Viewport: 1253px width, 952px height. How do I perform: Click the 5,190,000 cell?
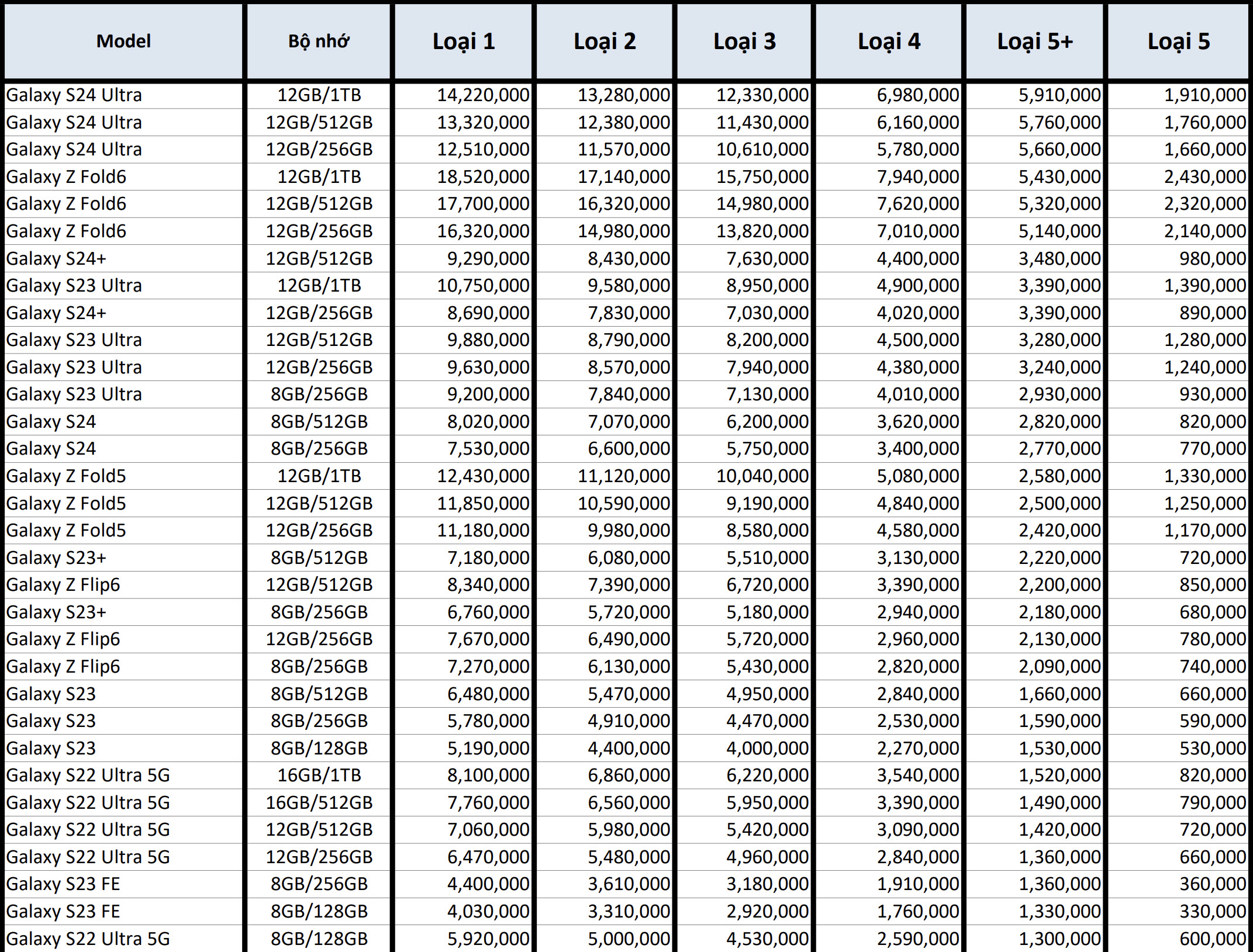(x=464, y=748)
